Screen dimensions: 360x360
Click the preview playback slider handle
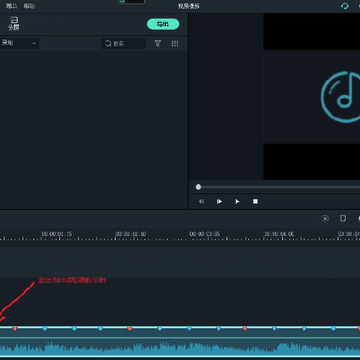click(x=198, y=187)
